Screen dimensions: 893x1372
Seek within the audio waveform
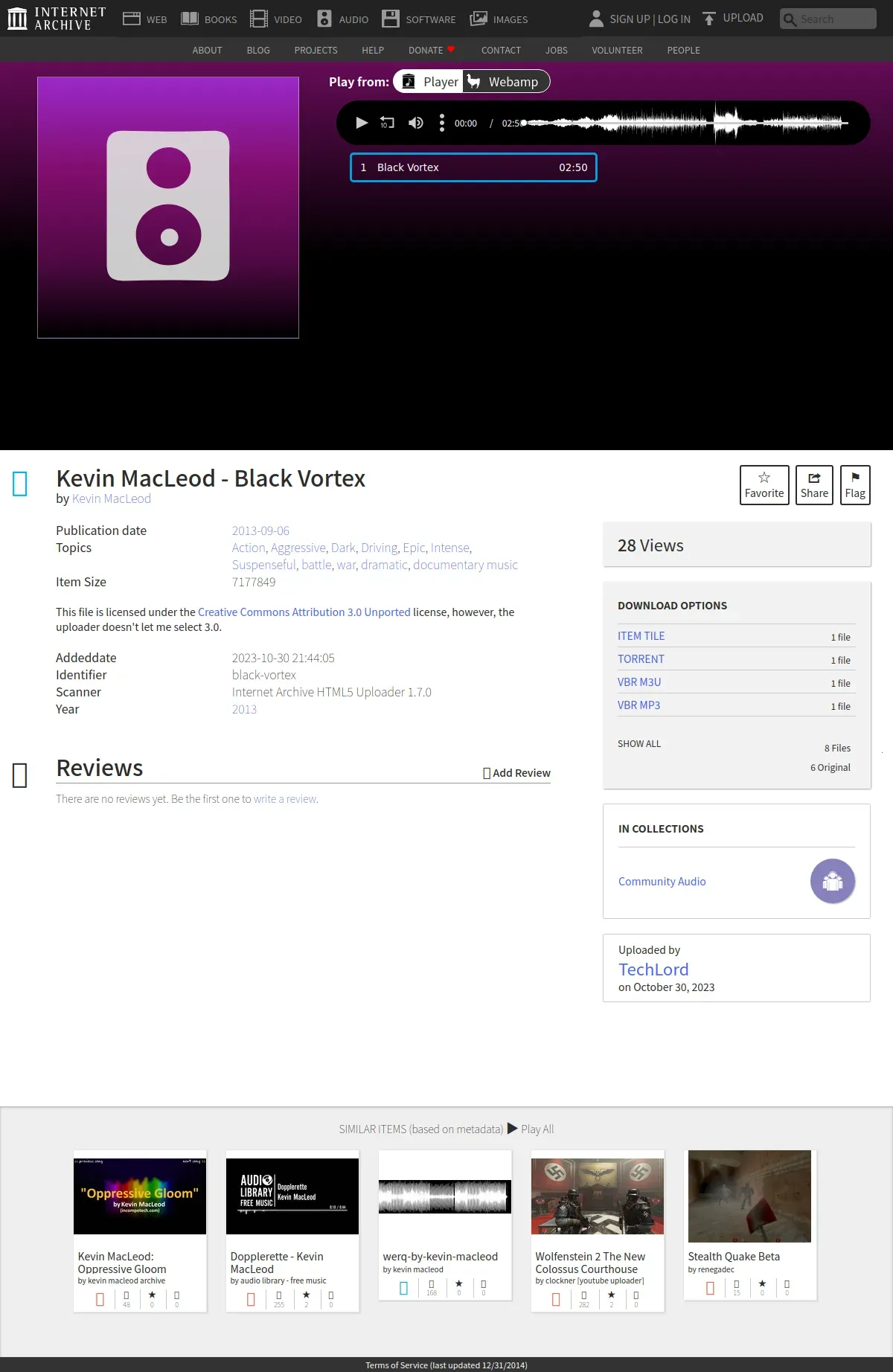[685, 123]
